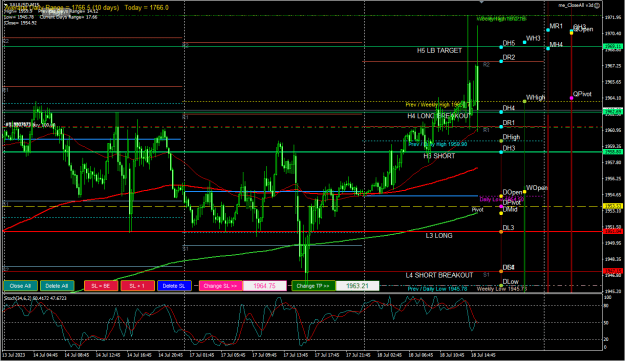This screenshot has width=625, height=361.
Task: Click the DL3 level label
Action: point(508,228)
